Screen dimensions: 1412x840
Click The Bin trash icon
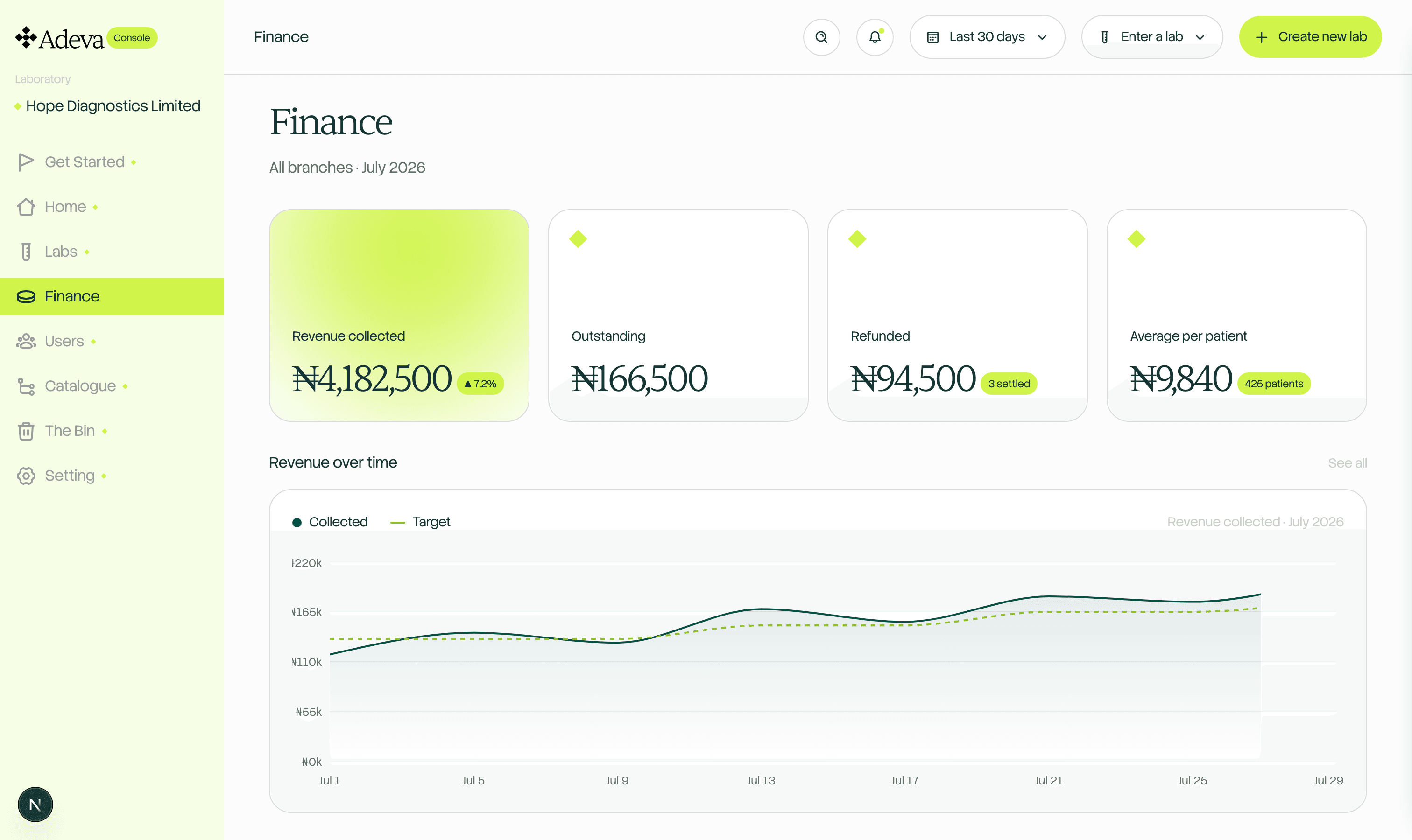point(26,431)
